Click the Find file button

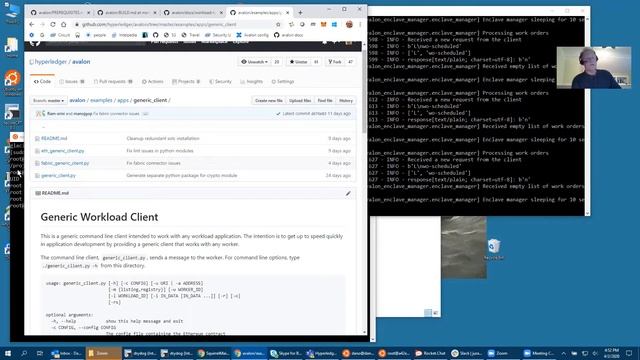point(325,100)
